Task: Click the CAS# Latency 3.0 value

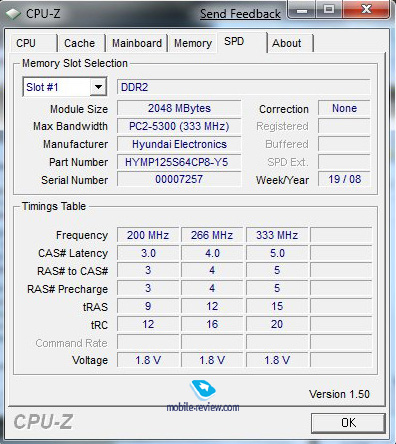Action: click(x=148, y=253)
